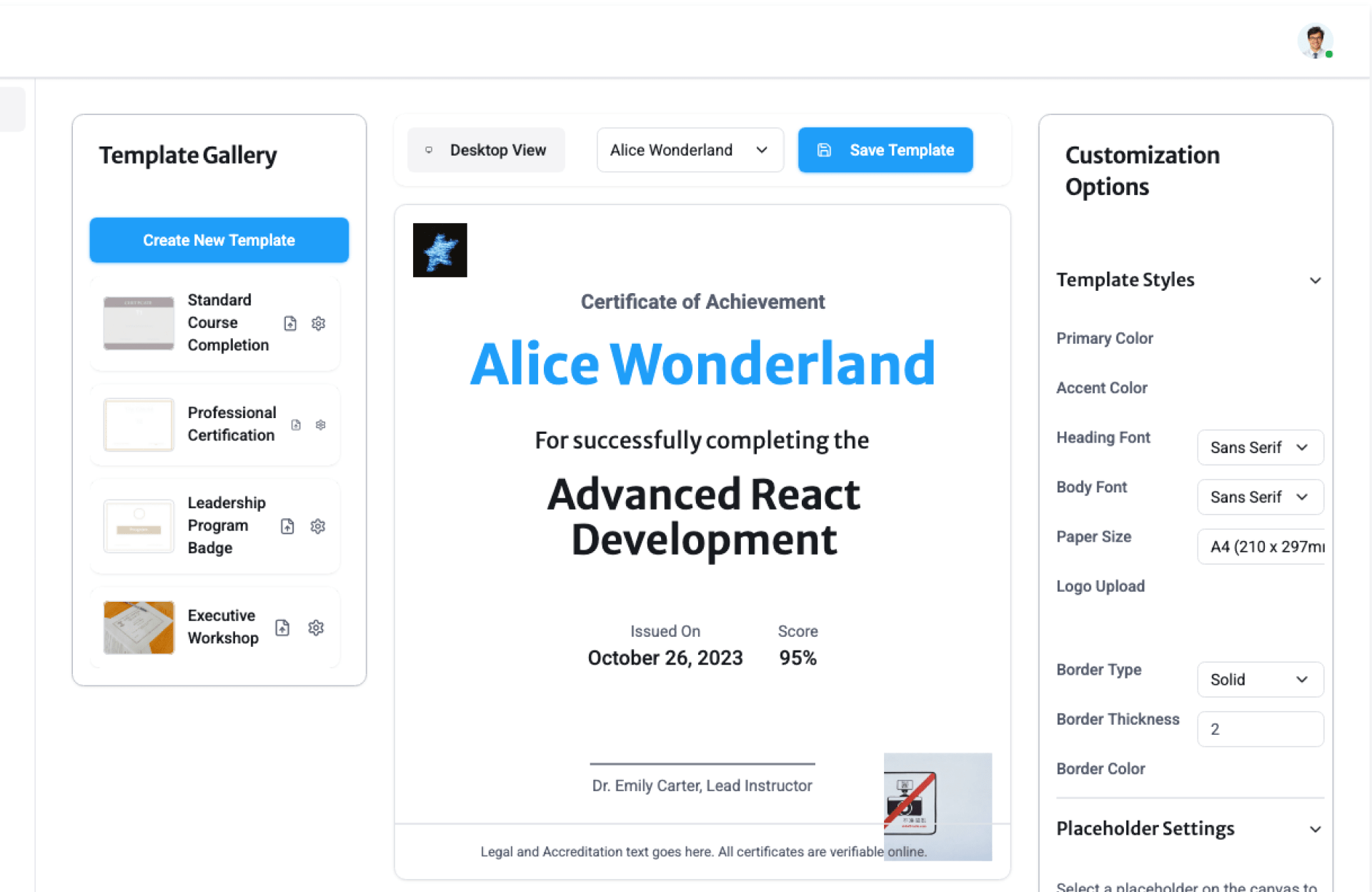This screenshot has height=892, width=1372.
Task: Open the Body Font dropdown
Action: [1260, 497]
